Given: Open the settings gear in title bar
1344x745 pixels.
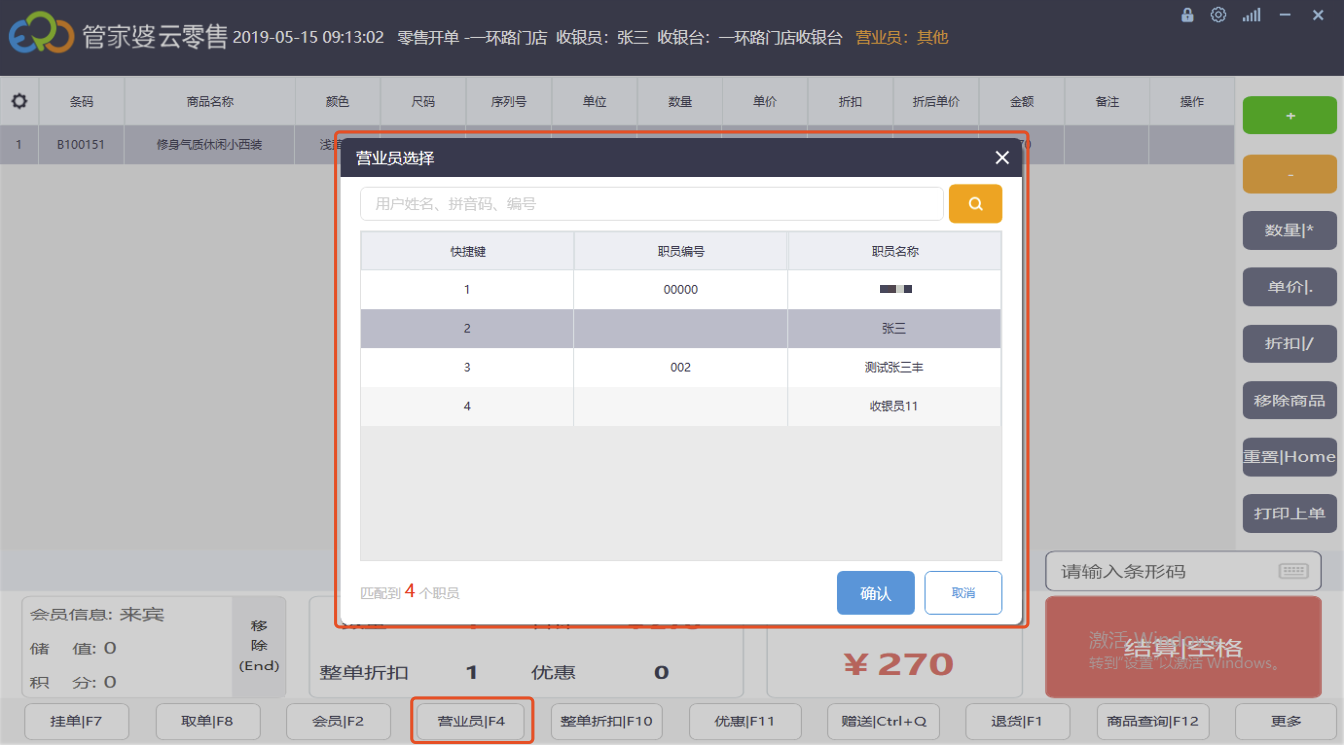Looking at the screenshot, I should [1218, 15].
